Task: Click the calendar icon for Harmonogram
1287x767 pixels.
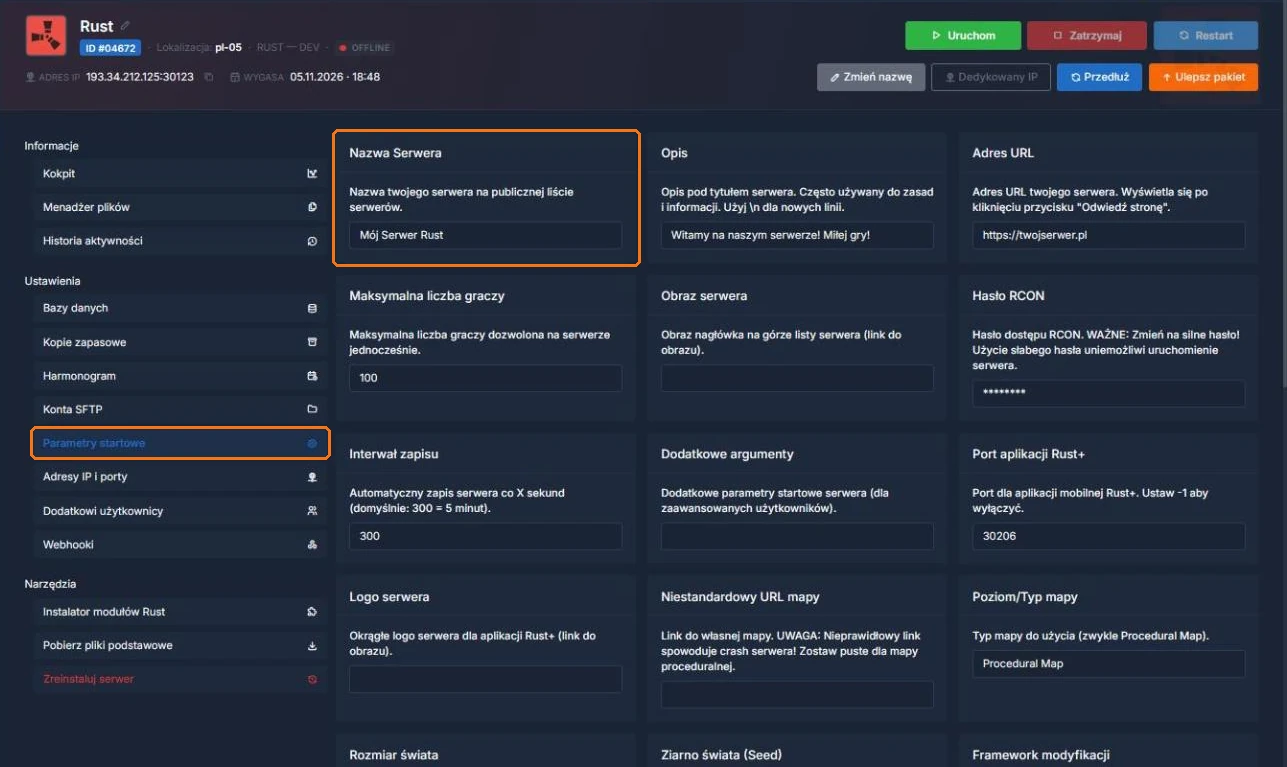Action: point(312,376)
